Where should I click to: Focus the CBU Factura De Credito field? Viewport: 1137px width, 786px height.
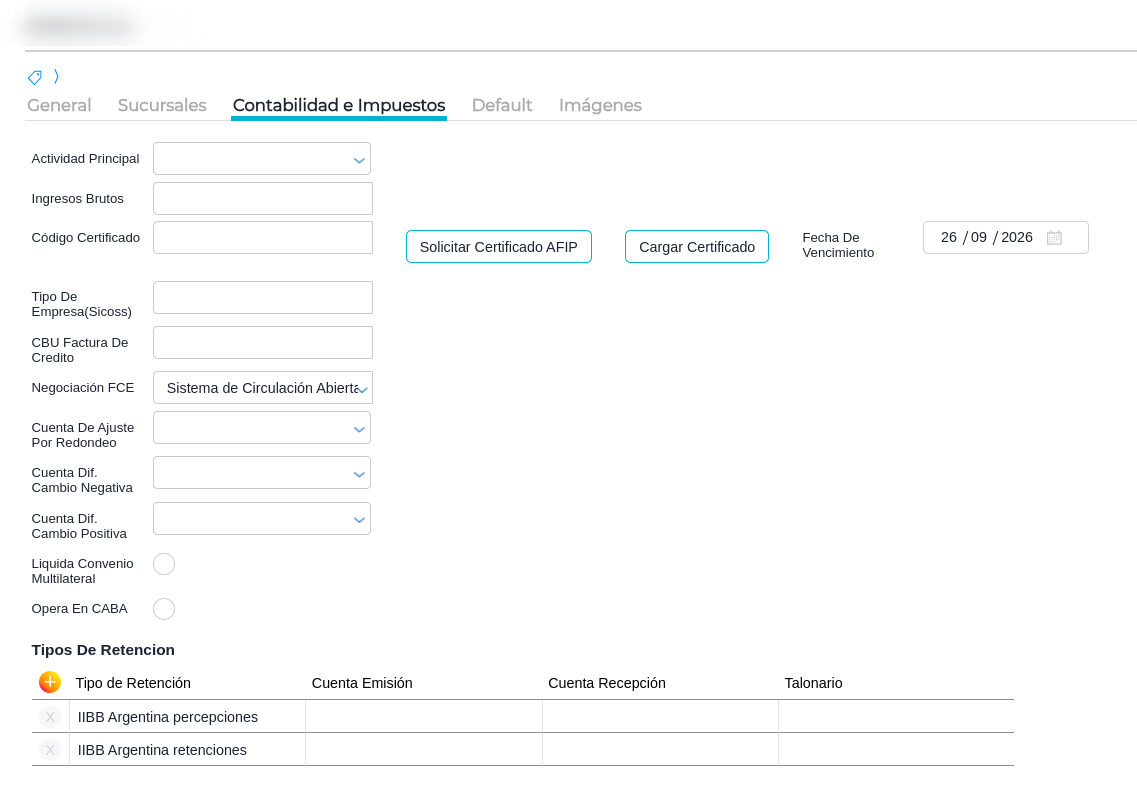click(263, 342)
